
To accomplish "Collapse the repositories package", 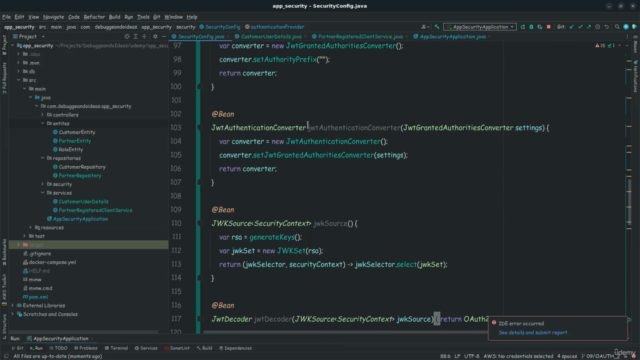I will pos(42,158).
